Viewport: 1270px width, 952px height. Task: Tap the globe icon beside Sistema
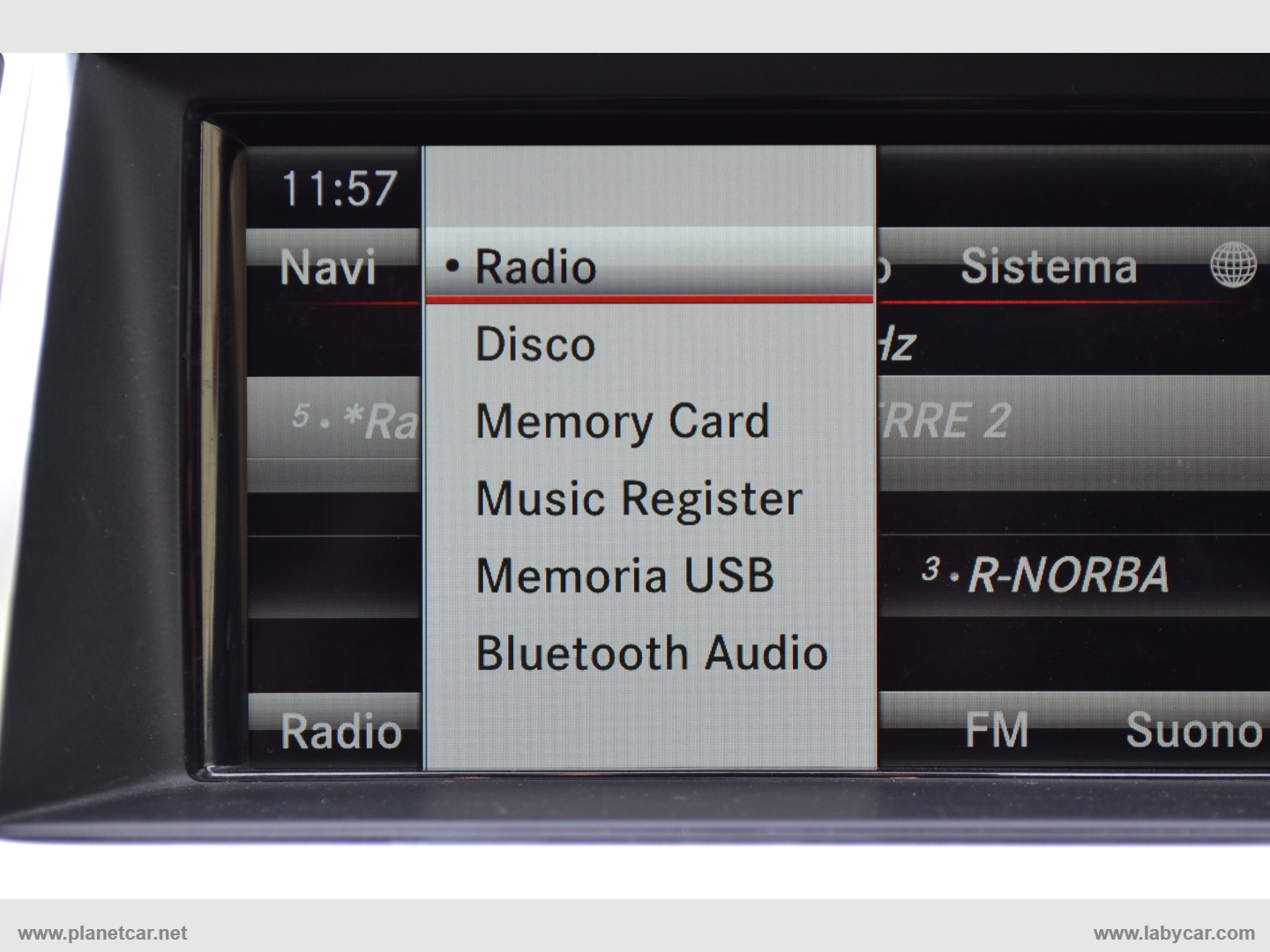point(1233,264)
